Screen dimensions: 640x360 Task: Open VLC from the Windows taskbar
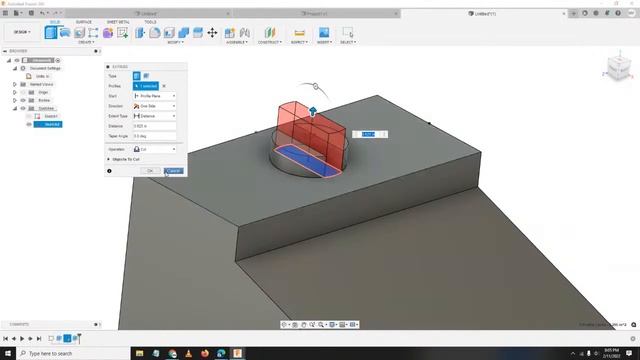coord(189,353)
